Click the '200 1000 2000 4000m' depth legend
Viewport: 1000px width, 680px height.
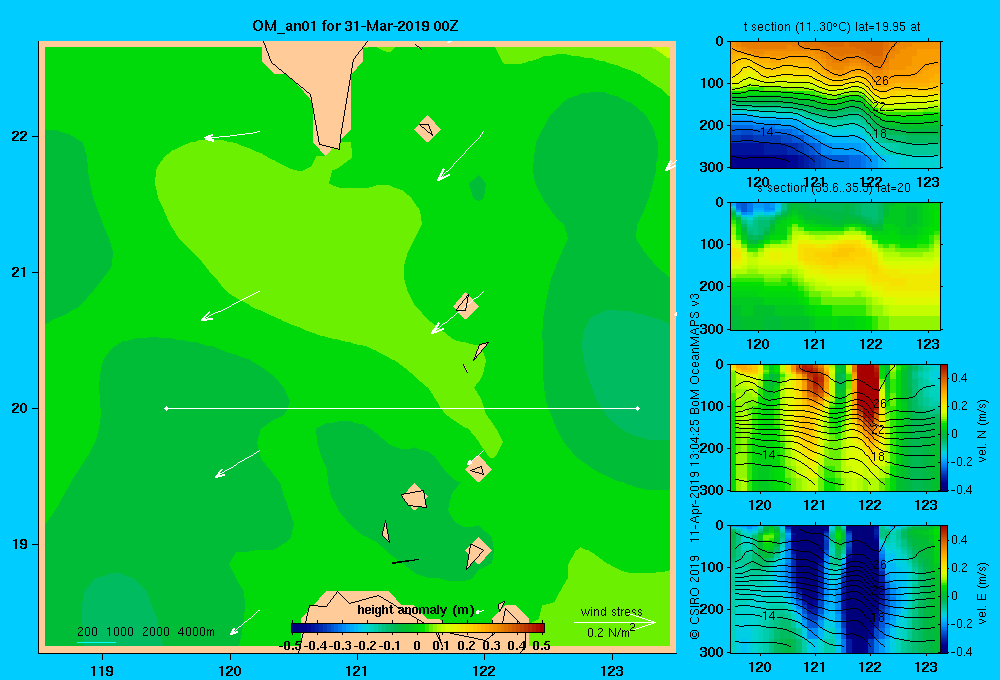click(x=146, y=632)
